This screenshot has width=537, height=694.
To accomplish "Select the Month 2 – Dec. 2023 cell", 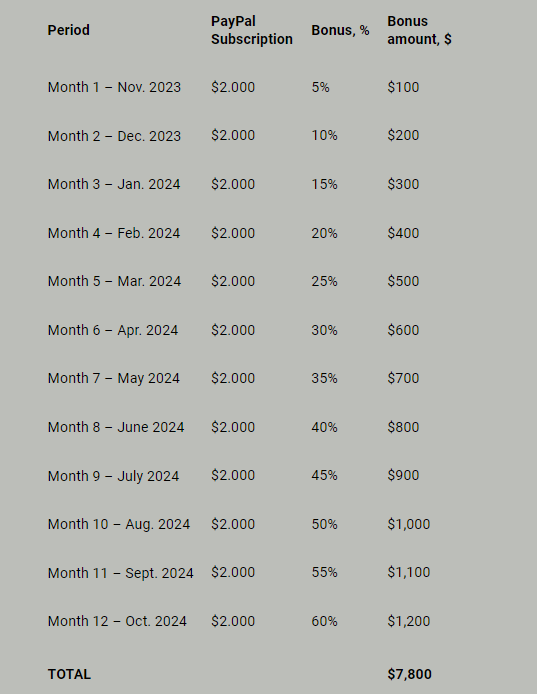I will (114, 136).
